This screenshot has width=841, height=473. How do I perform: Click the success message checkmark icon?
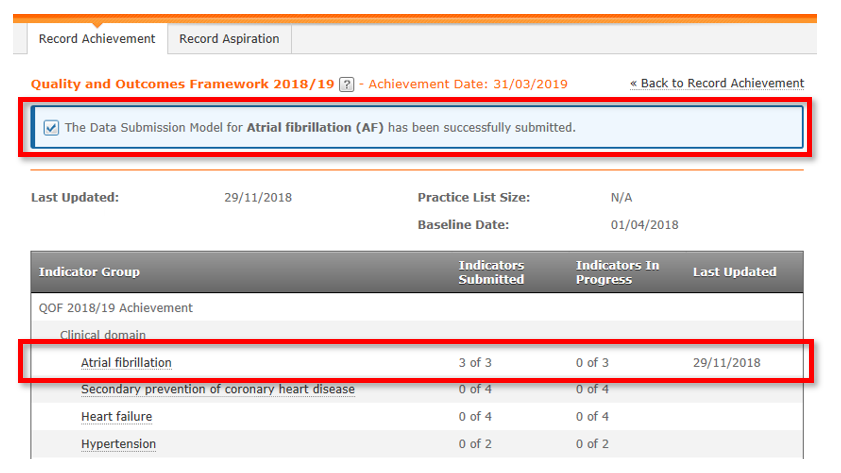pos(51,128)
